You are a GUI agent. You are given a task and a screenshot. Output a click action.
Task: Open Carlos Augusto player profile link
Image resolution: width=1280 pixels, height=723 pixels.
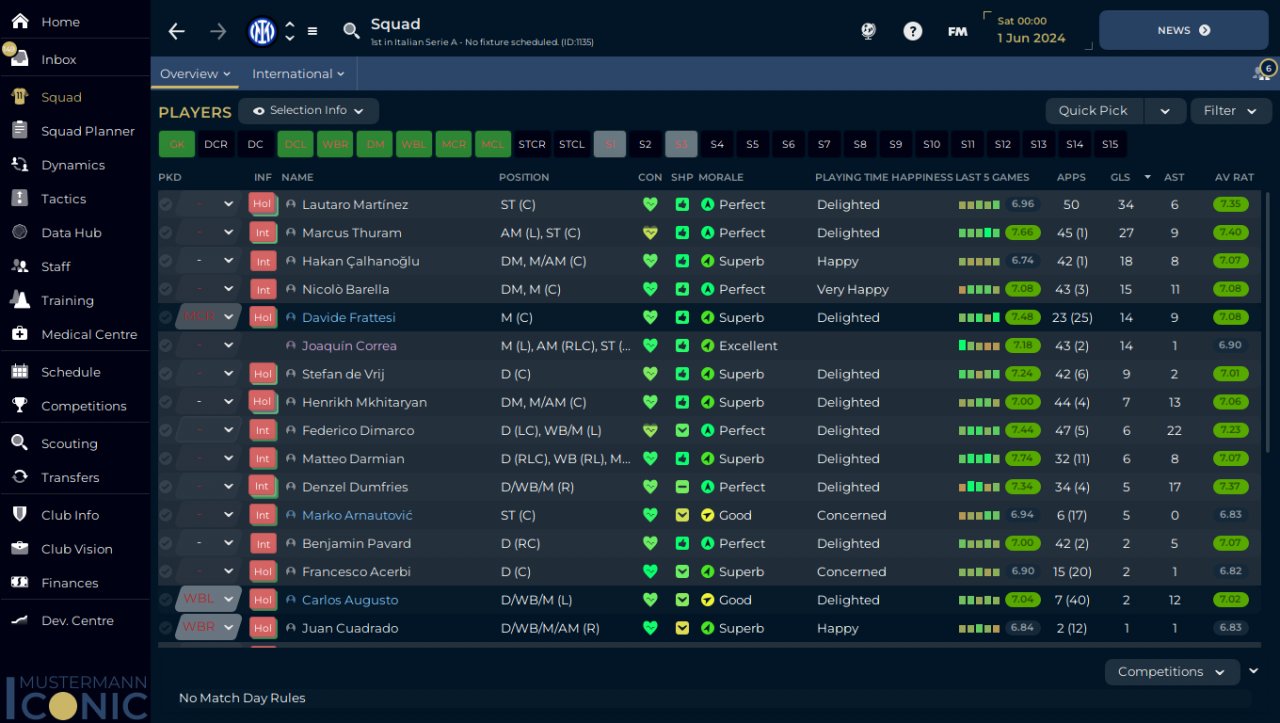[x=350, y=600]
